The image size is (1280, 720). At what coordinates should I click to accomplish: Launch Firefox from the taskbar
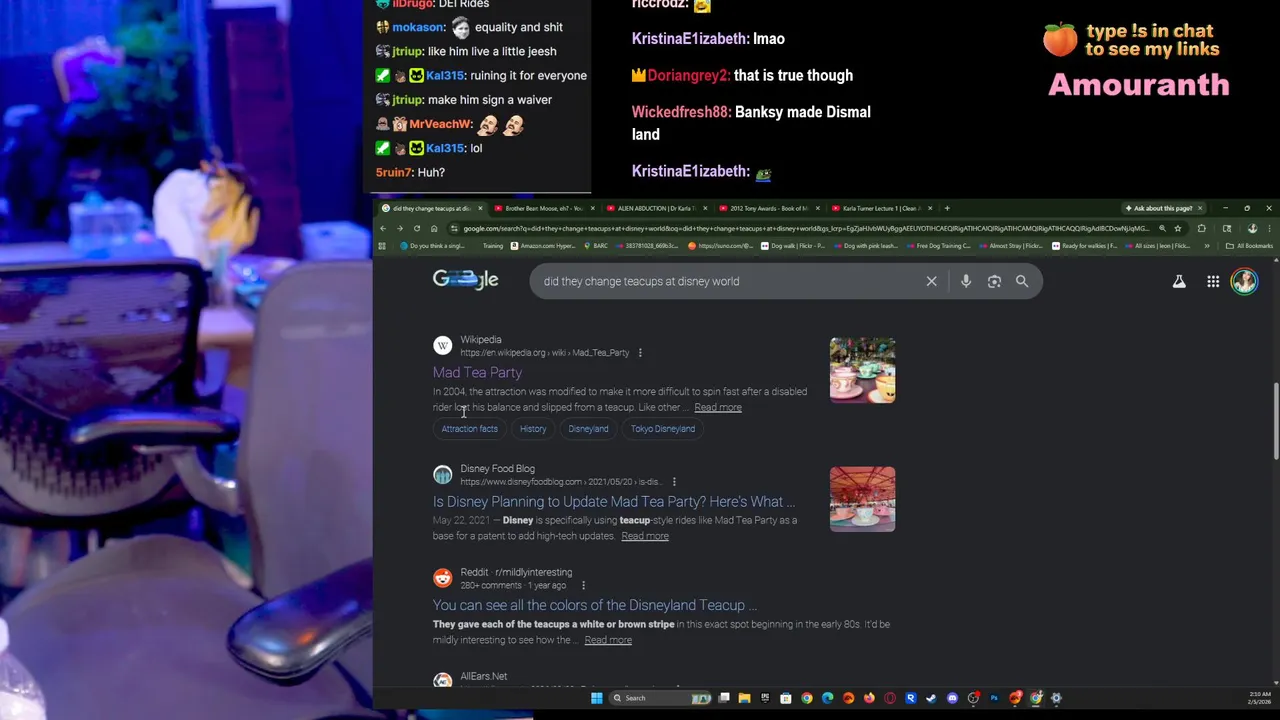[869, 698]
